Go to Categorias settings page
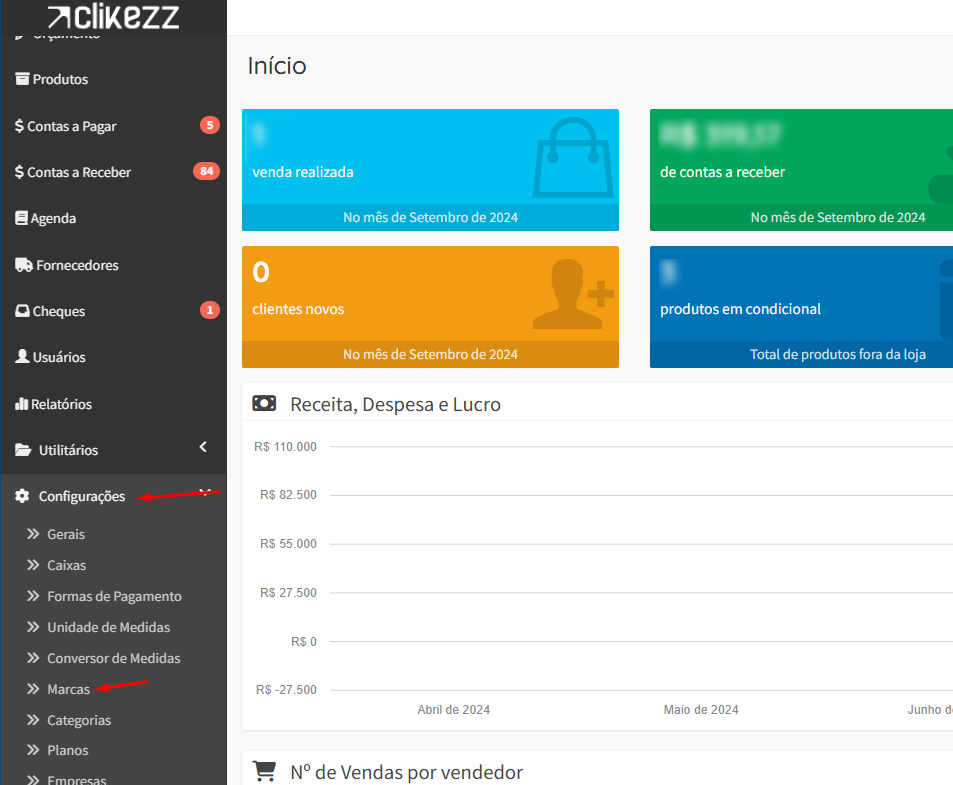 click(79, 720)
